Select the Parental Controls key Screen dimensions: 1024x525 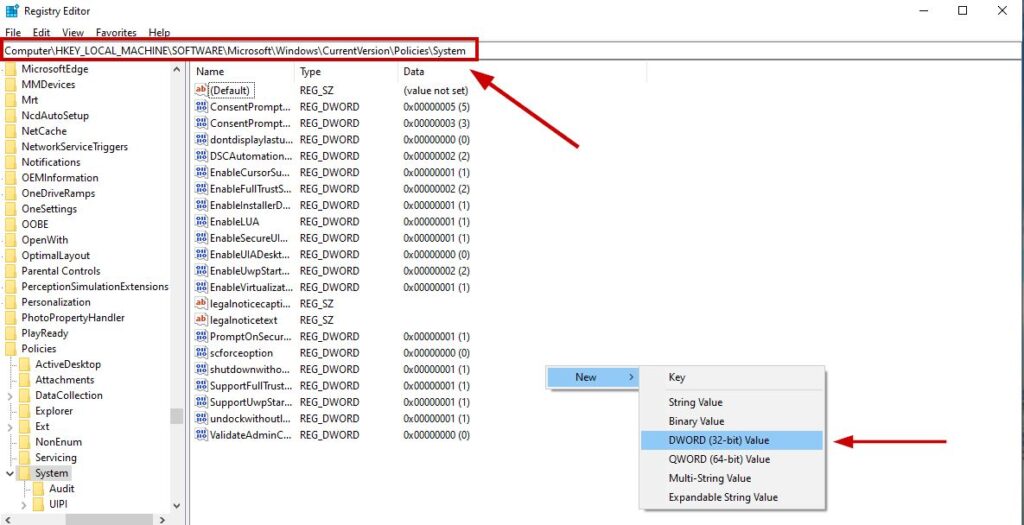[61, 271]
